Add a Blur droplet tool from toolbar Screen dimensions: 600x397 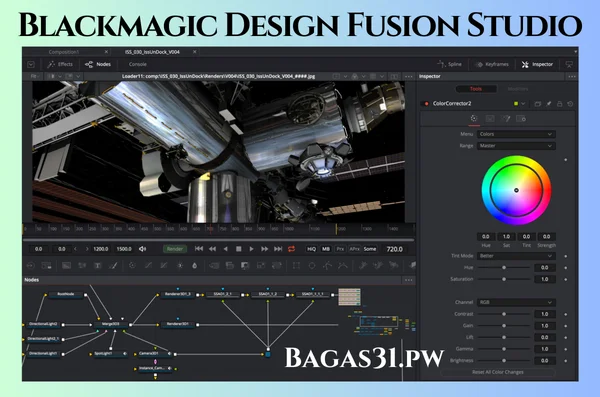click(194, 265)
